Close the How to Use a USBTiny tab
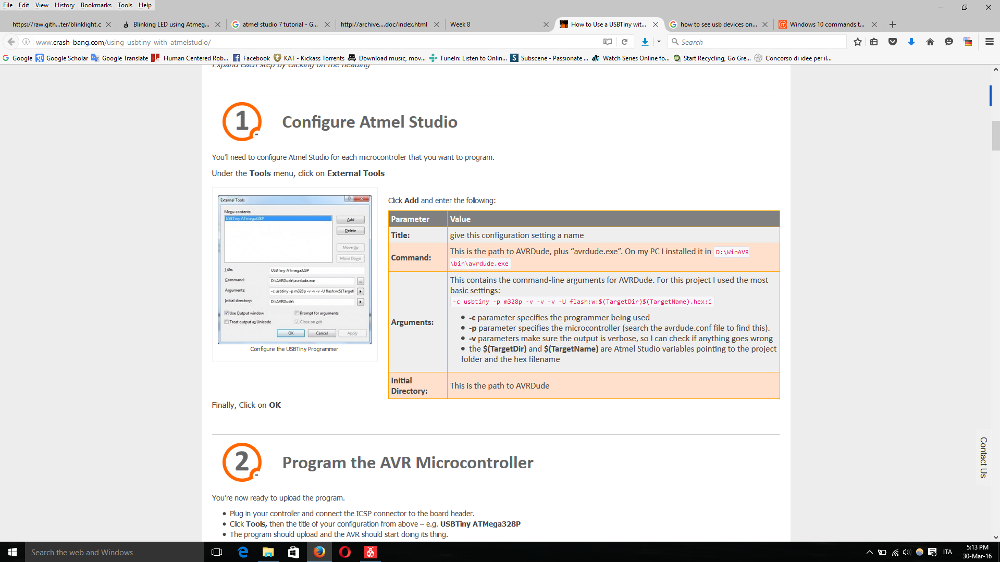The width and height of the screenshot is (1000, 562). 655,24
